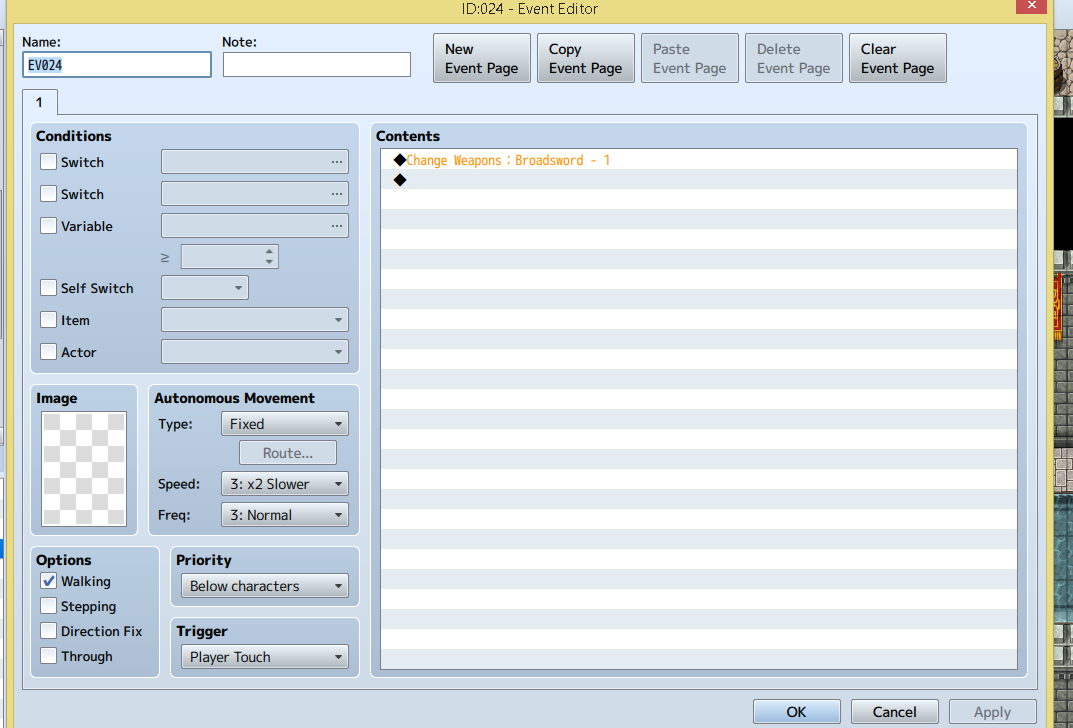Screen dimensions: 1073x728
Task: Open the Freq dropdown showing Normal
Action: pyautogui.click(x=285, y=515)
